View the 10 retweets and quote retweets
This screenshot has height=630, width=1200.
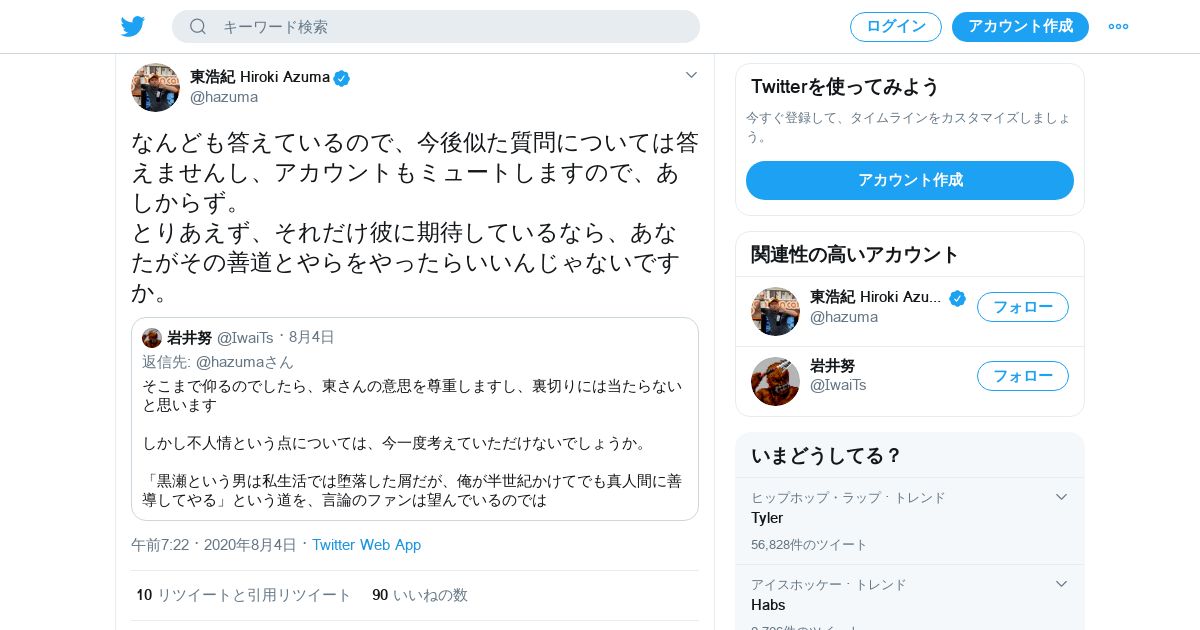(x=244, y=595)
